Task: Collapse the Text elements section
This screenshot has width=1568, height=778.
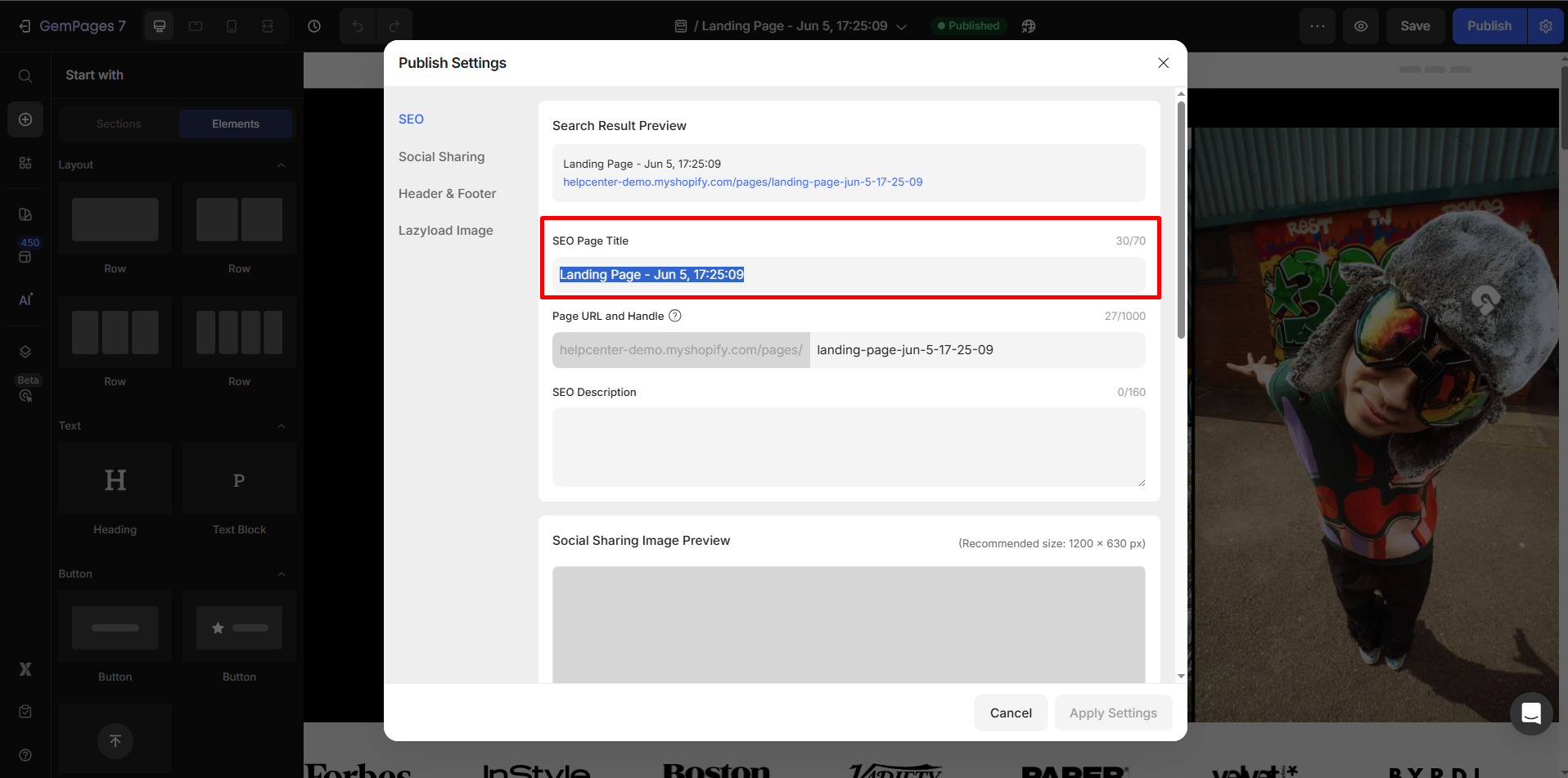Action: [x=281, y=425]
